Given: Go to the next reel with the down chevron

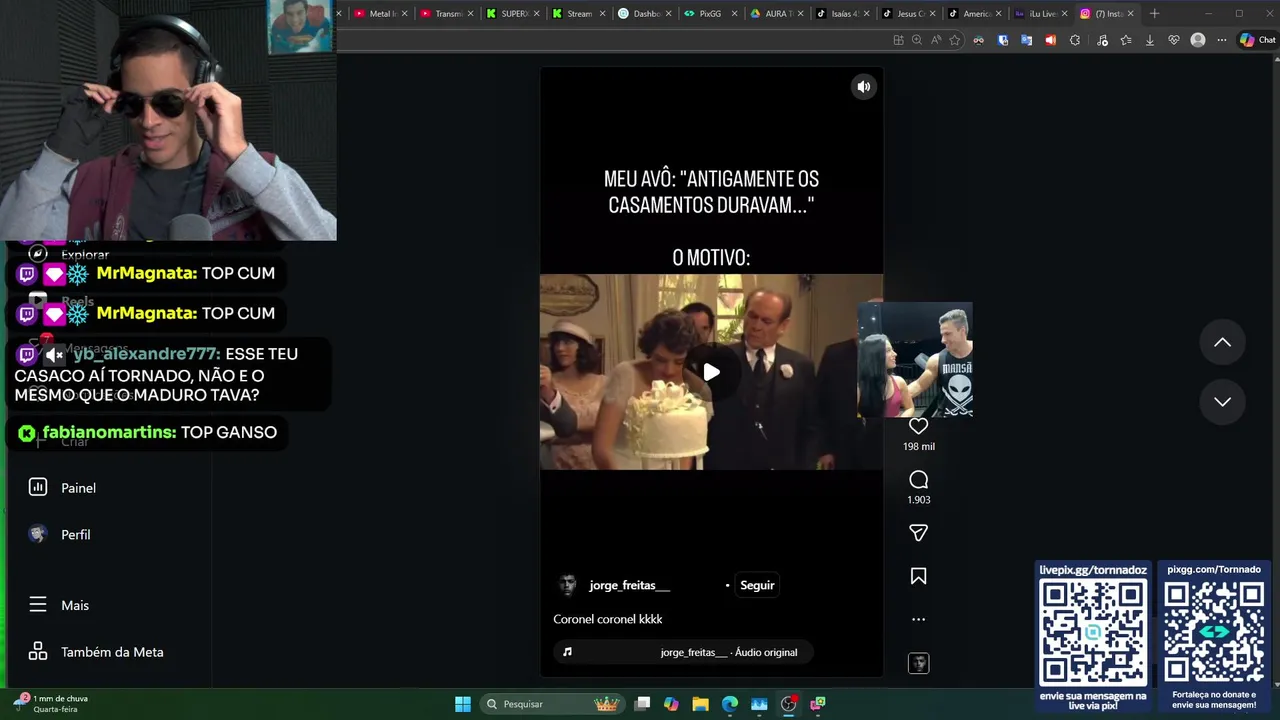Looking at the screenshot, I should [1222, 401].
